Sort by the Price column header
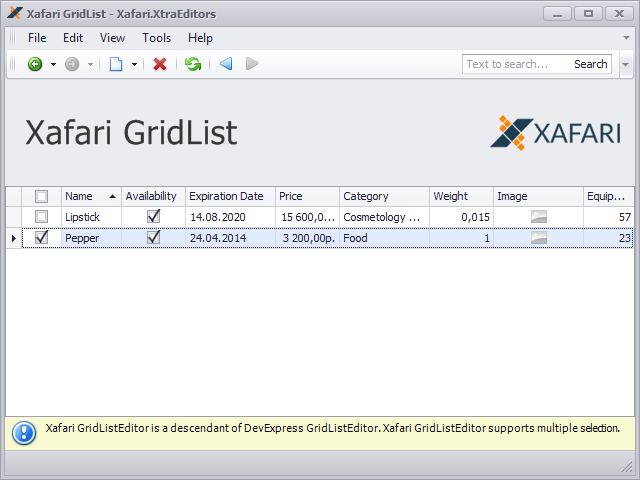640x480 pixels. coord(307,196)
